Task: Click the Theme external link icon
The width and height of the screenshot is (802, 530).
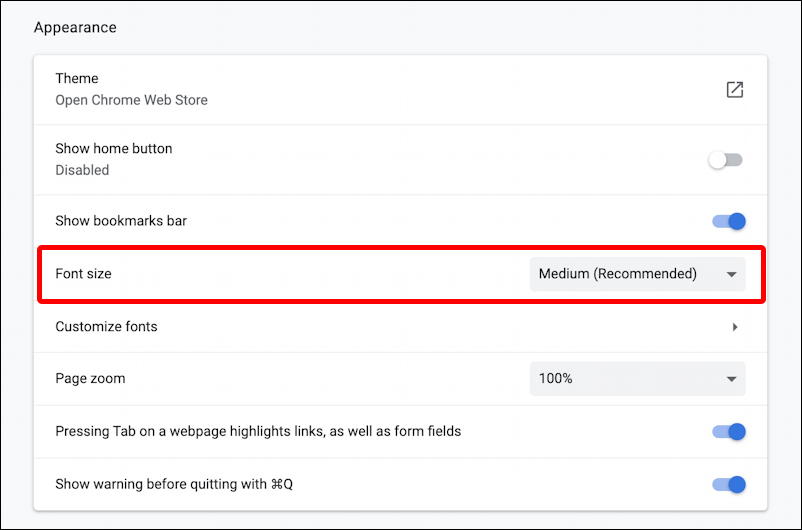Action: (734, 90)
